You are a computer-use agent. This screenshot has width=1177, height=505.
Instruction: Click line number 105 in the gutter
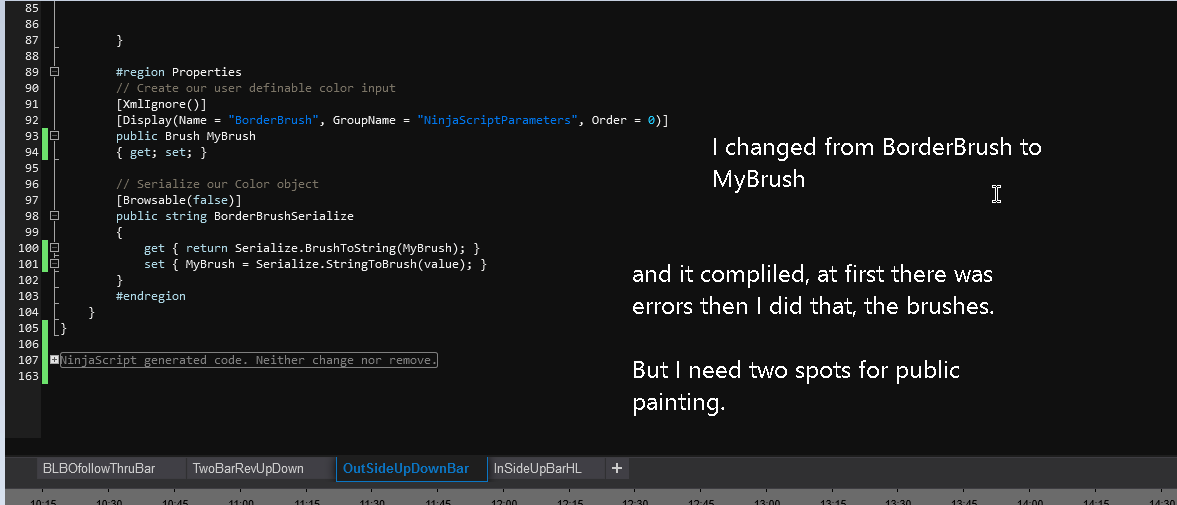(28, 328)
